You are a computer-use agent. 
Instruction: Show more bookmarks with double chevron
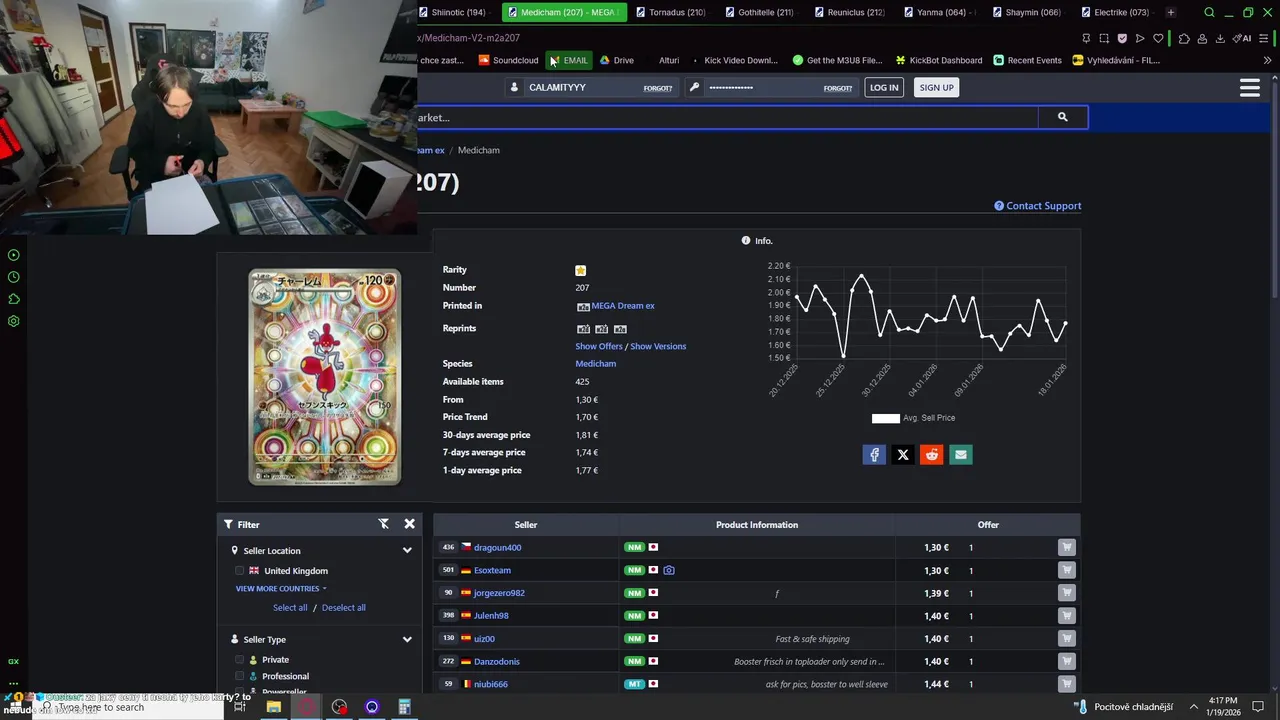coord(1267,60)
